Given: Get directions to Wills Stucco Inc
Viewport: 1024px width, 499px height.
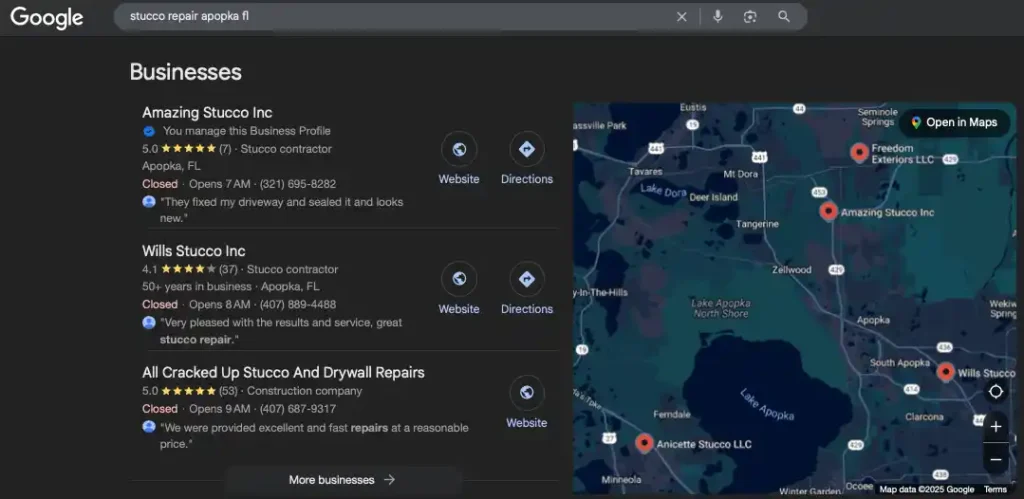Looking at the screenshot, I should tap(527, 280).
